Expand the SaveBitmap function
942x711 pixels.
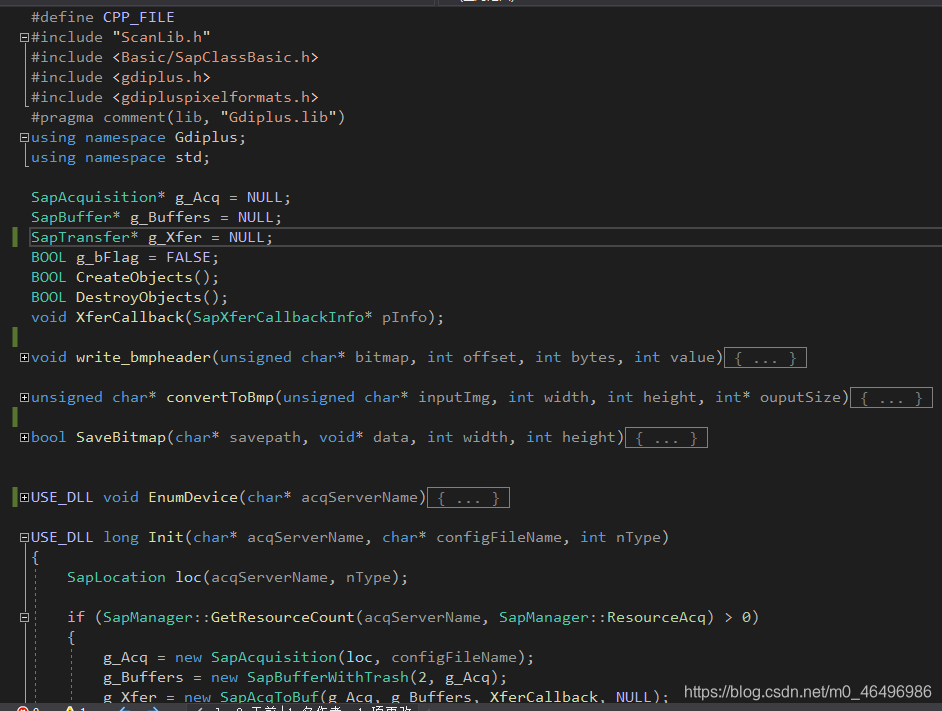(x=24, y=438)
